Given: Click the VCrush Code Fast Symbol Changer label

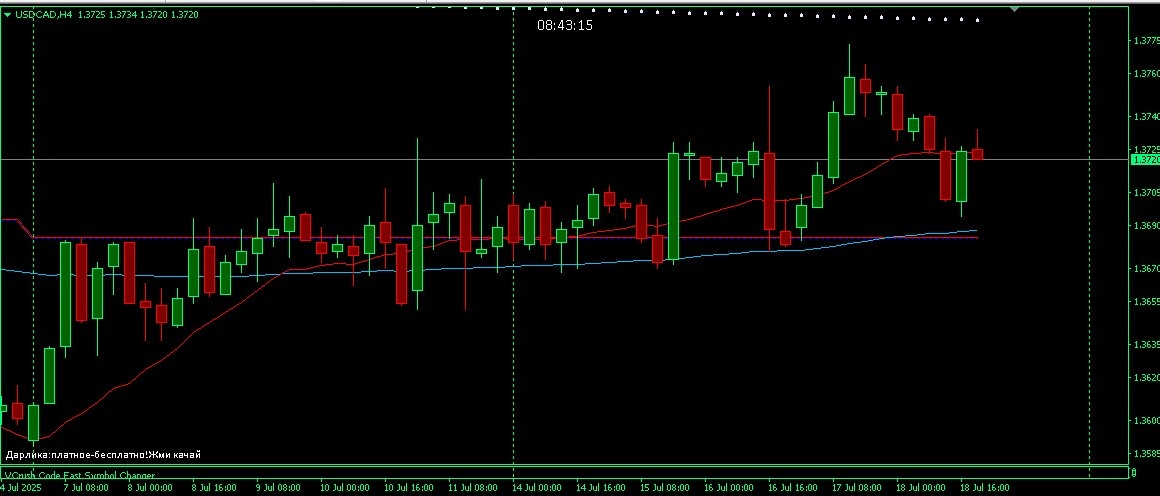Looking at the screenshot, I should pos(80,475).
